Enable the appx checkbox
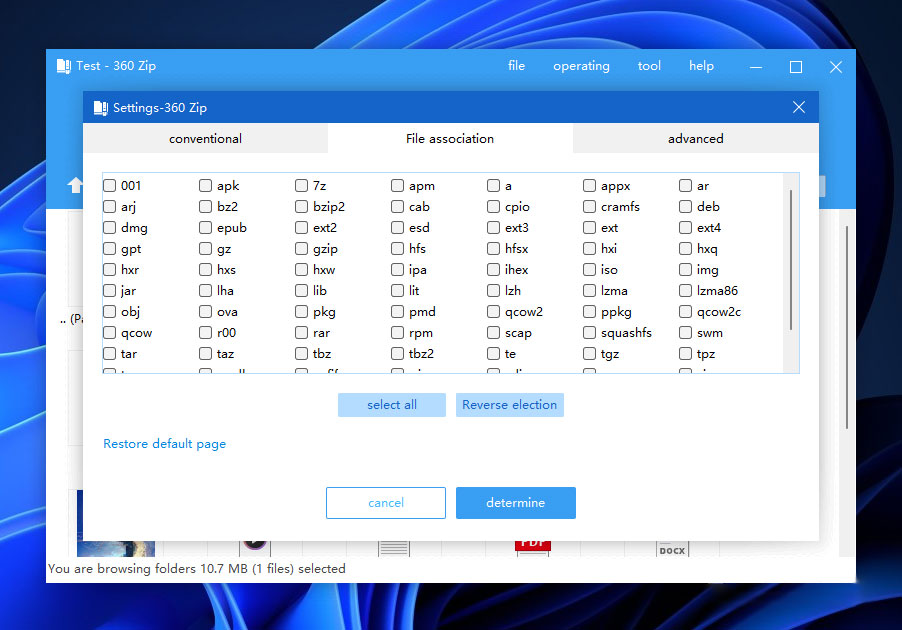The width and height of the screenshot is (902, 630). pyautogui.click(x=589, y=185)
